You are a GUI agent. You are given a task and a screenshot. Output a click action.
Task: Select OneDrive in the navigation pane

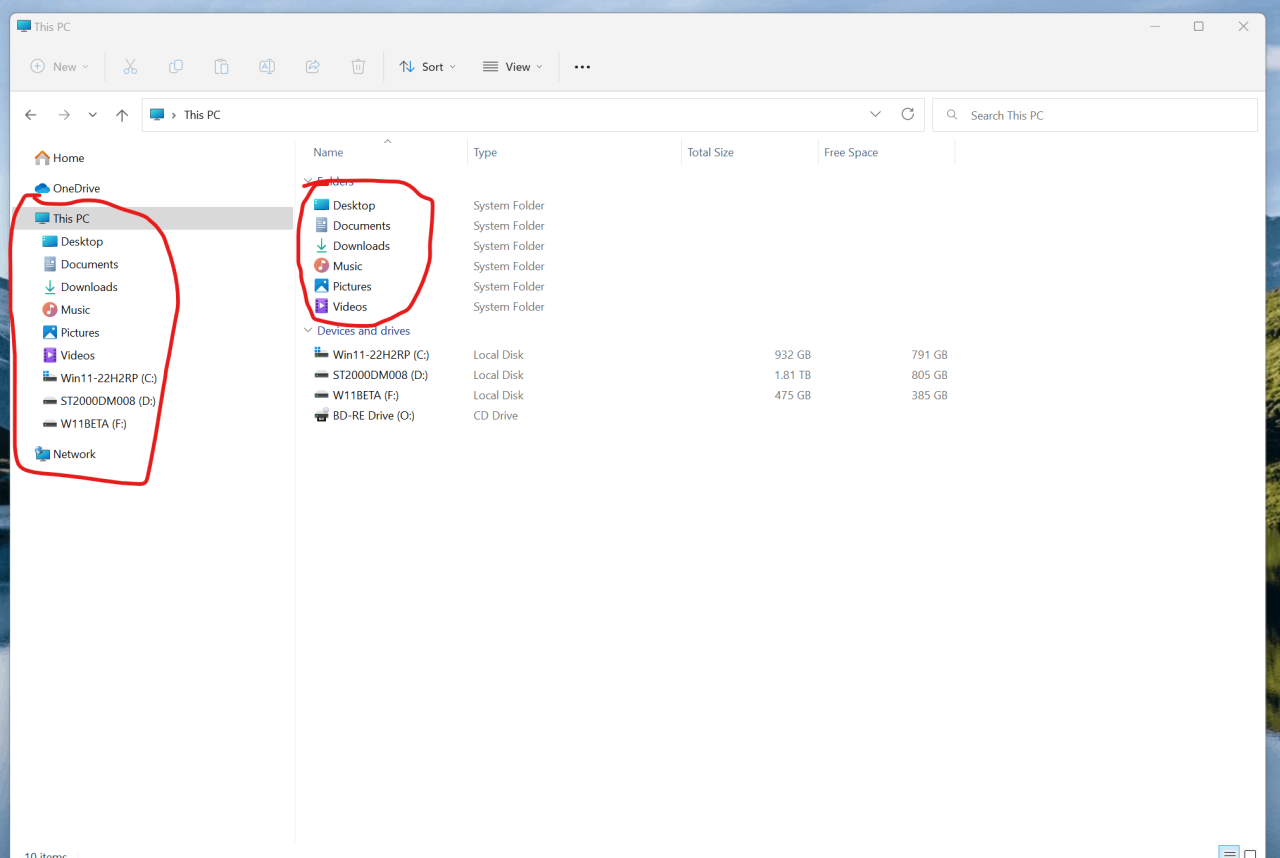(76, 188)
